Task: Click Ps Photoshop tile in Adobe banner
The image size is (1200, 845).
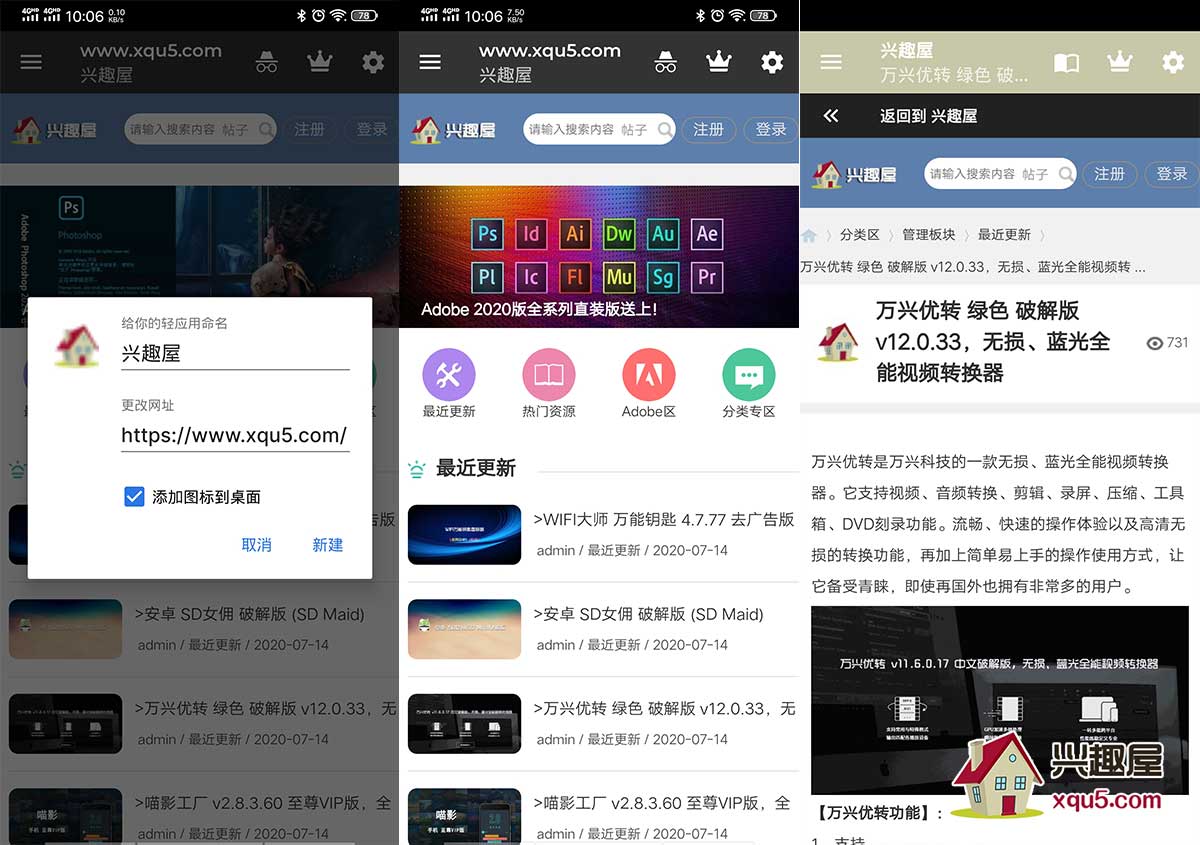Action: (x=487, y=234)
